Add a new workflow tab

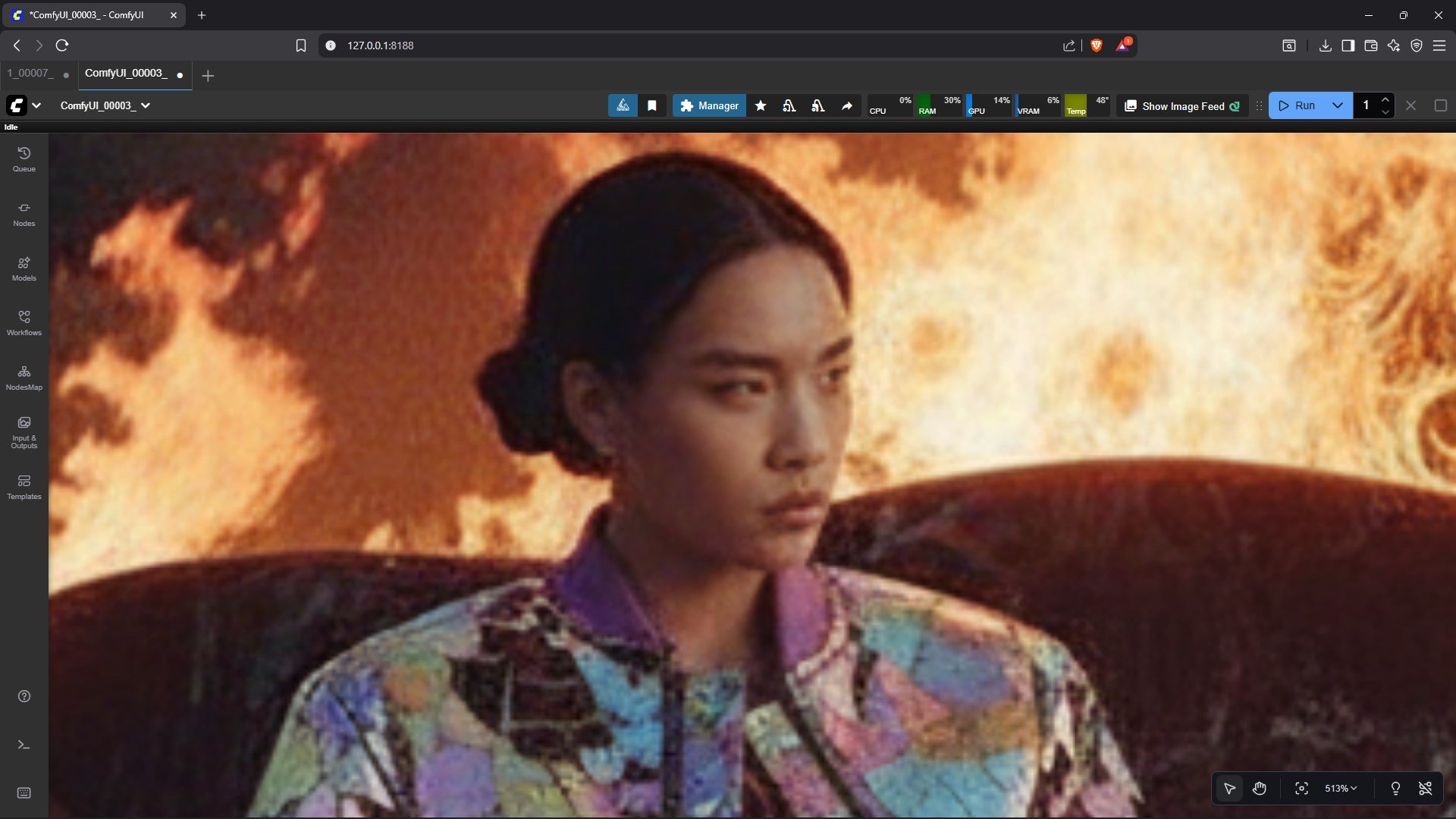(208, 75)
